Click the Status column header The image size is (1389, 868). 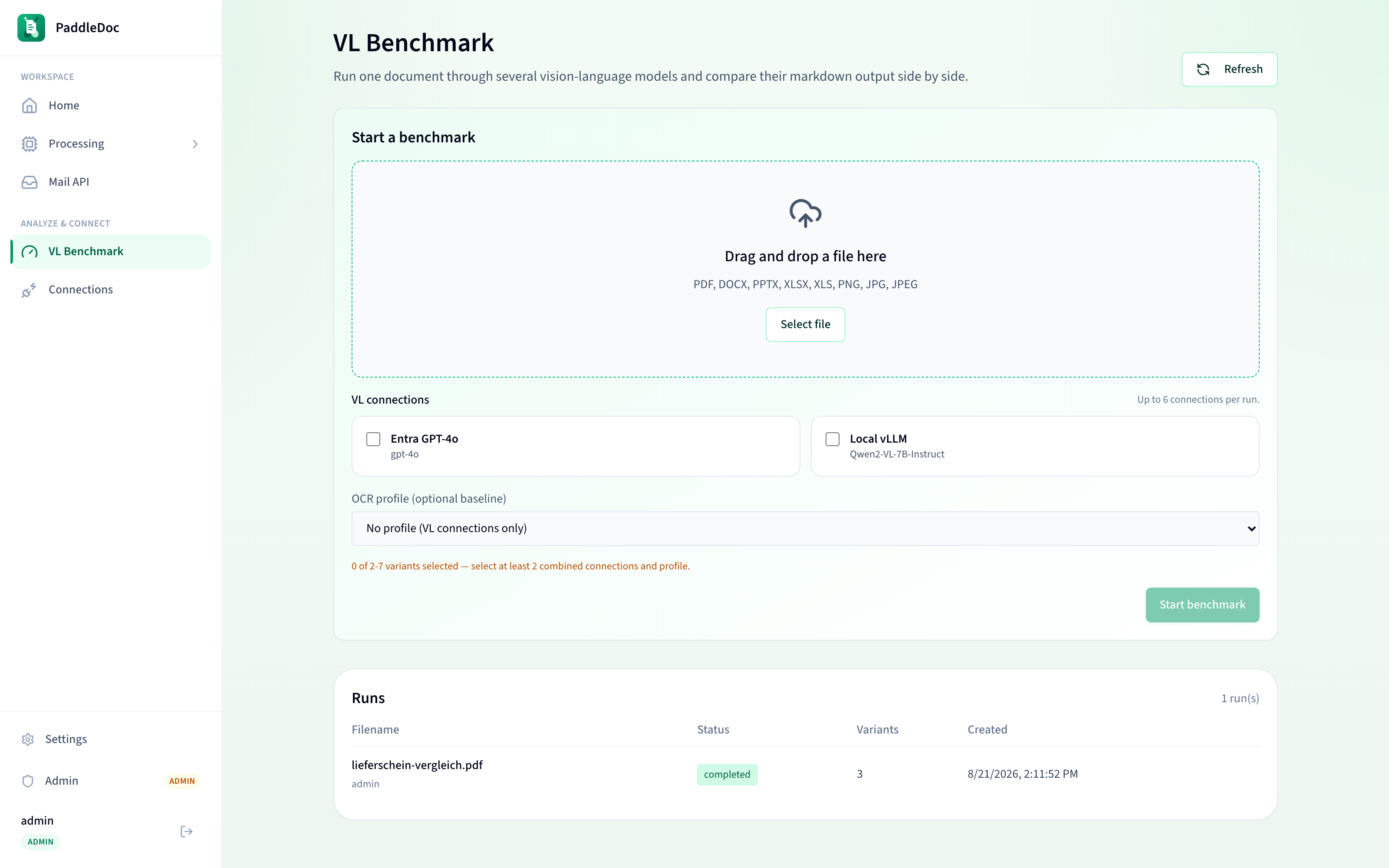[713, 730]
